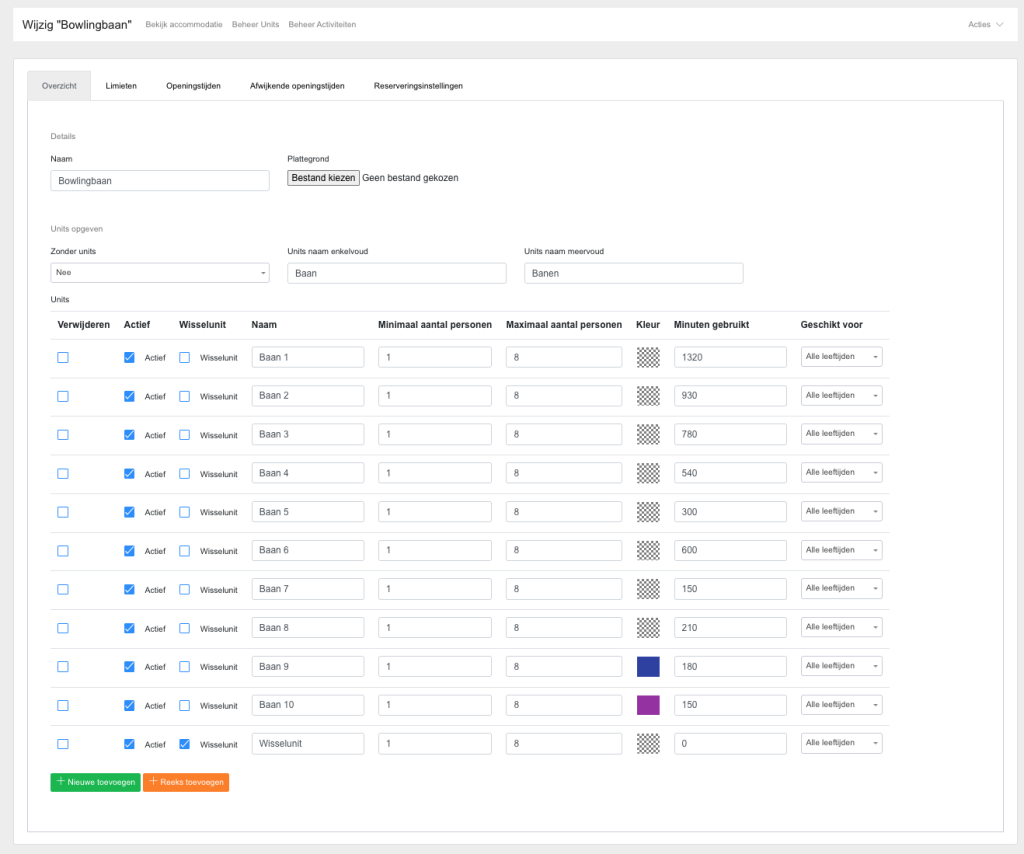Tick the Verwijderen checkbox for Baan 1
1024x854 pixels.
[63, 357]
